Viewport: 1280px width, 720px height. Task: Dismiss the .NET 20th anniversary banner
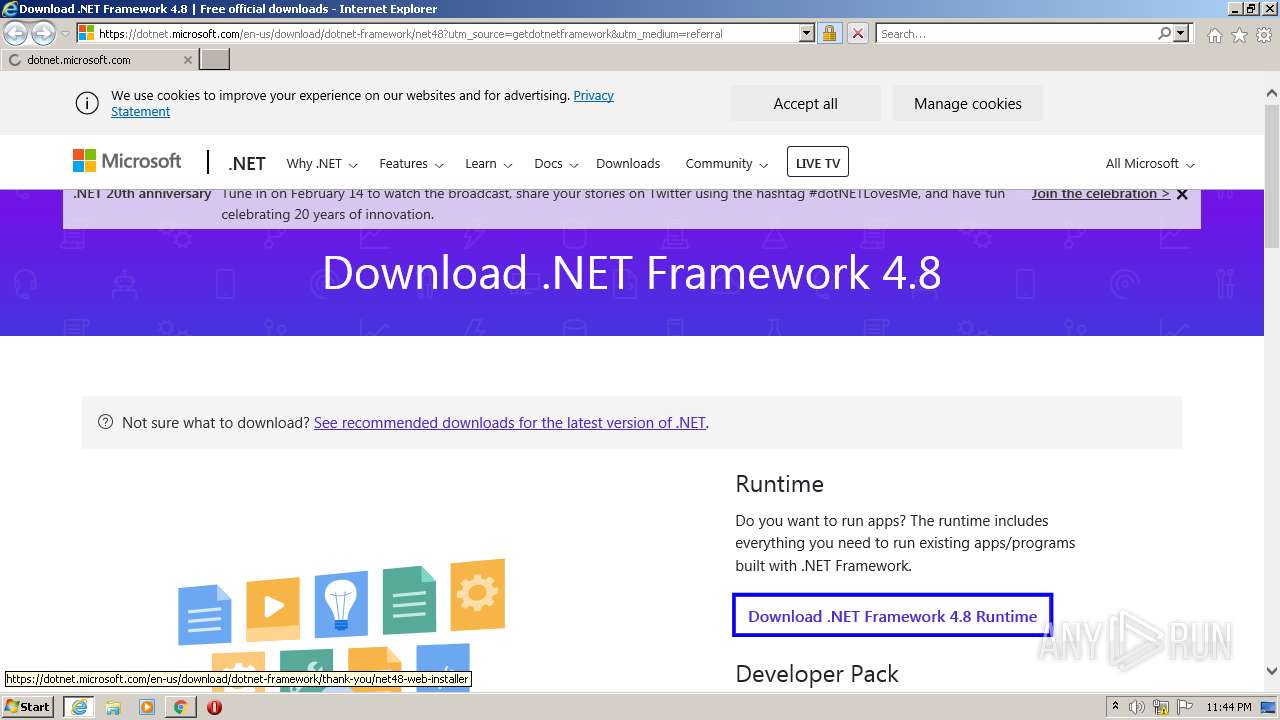click(x=1182, y=194)
